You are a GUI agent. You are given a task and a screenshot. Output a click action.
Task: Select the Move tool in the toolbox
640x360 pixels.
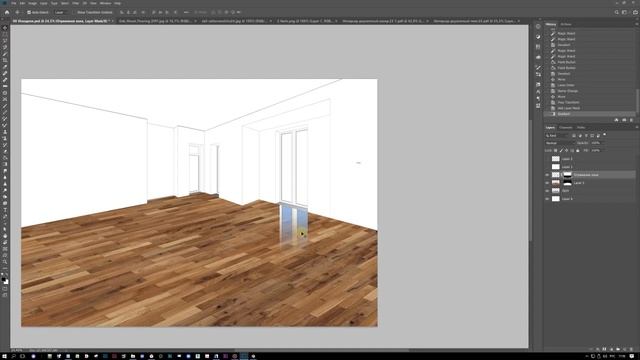(5, 28)
